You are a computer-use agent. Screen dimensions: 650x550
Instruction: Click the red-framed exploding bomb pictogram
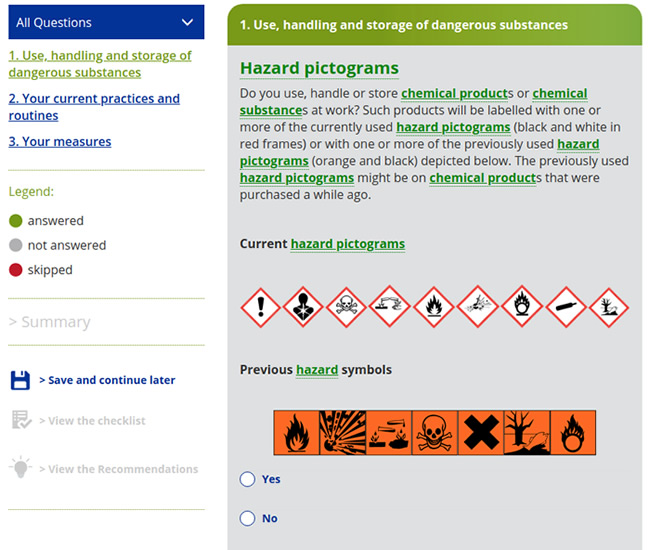point(477,307)
